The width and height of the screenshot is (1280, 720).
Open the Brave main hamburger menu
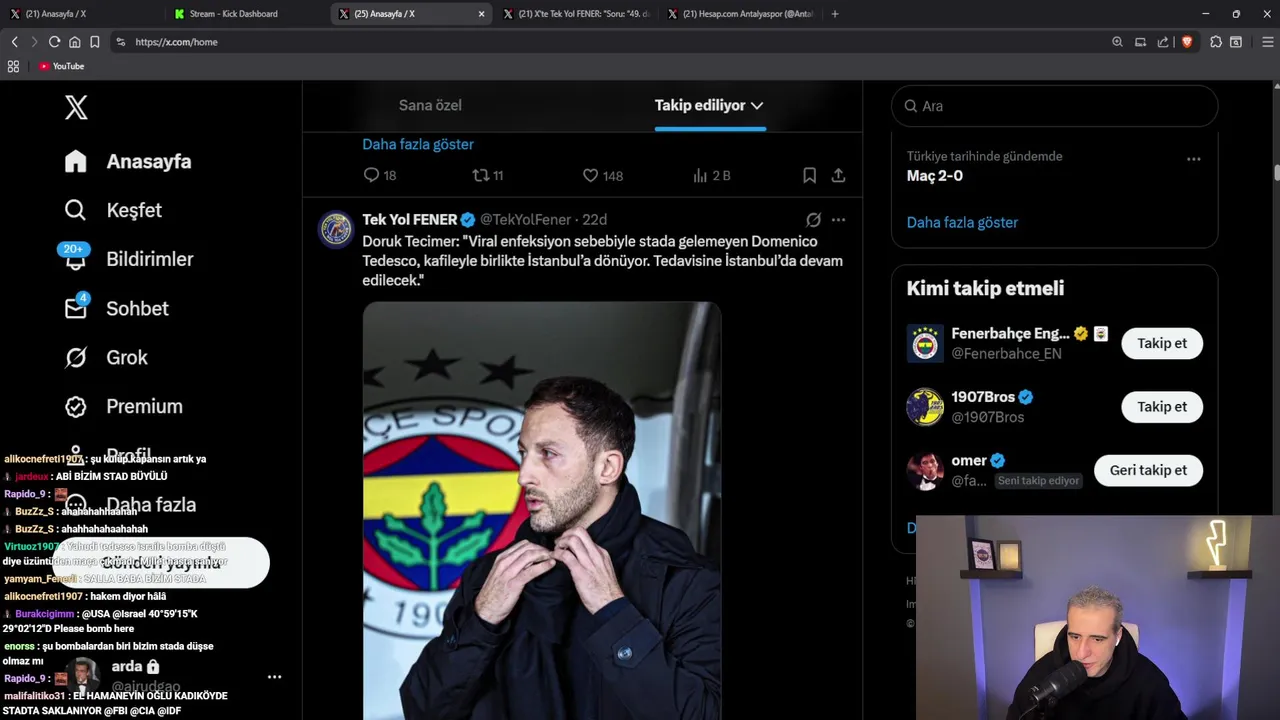[x=1268, y=42]
